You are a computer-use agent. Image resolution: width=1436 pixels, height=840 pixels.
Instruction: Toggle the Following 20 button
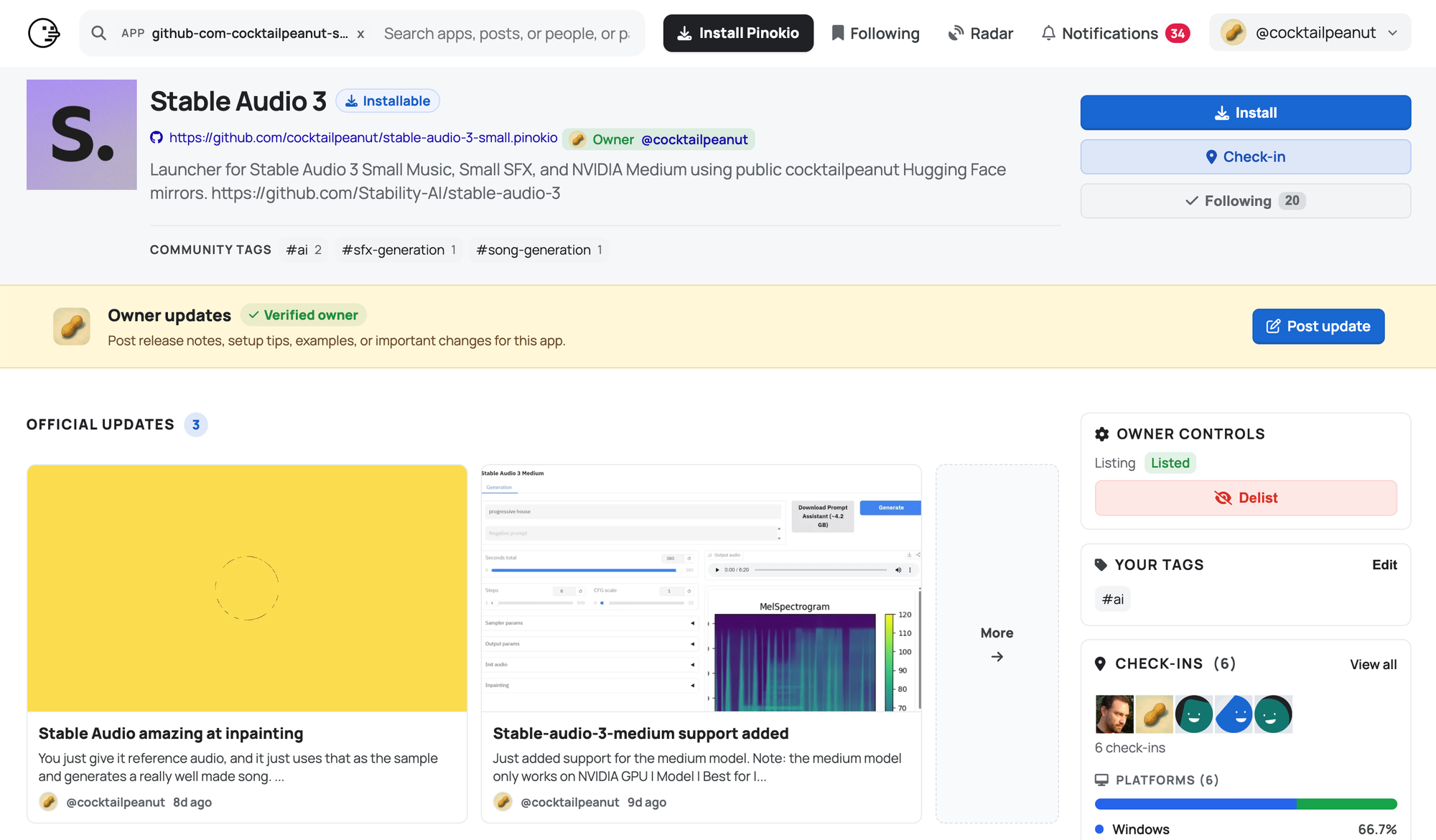coord(1246,201)
